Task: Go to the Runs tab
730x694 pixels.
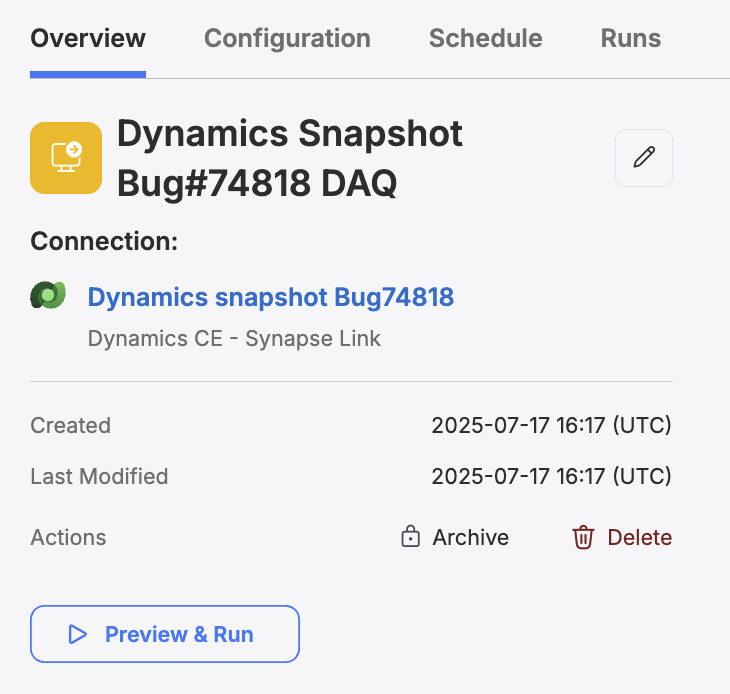Action: [x=631, y=39]
